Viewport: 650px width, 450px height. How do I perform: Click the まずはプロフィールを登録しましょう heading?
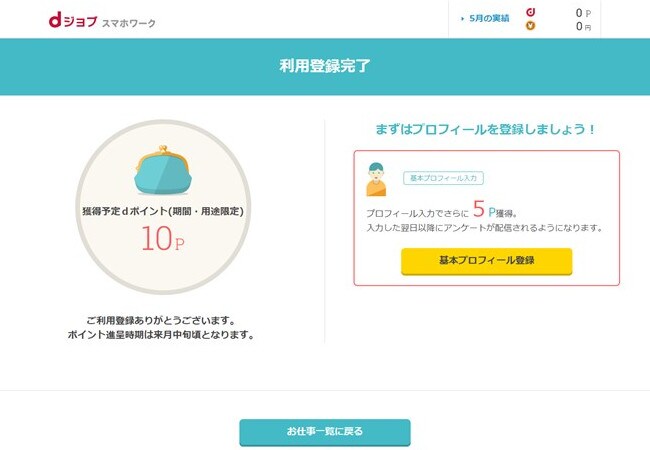point(485,129)
